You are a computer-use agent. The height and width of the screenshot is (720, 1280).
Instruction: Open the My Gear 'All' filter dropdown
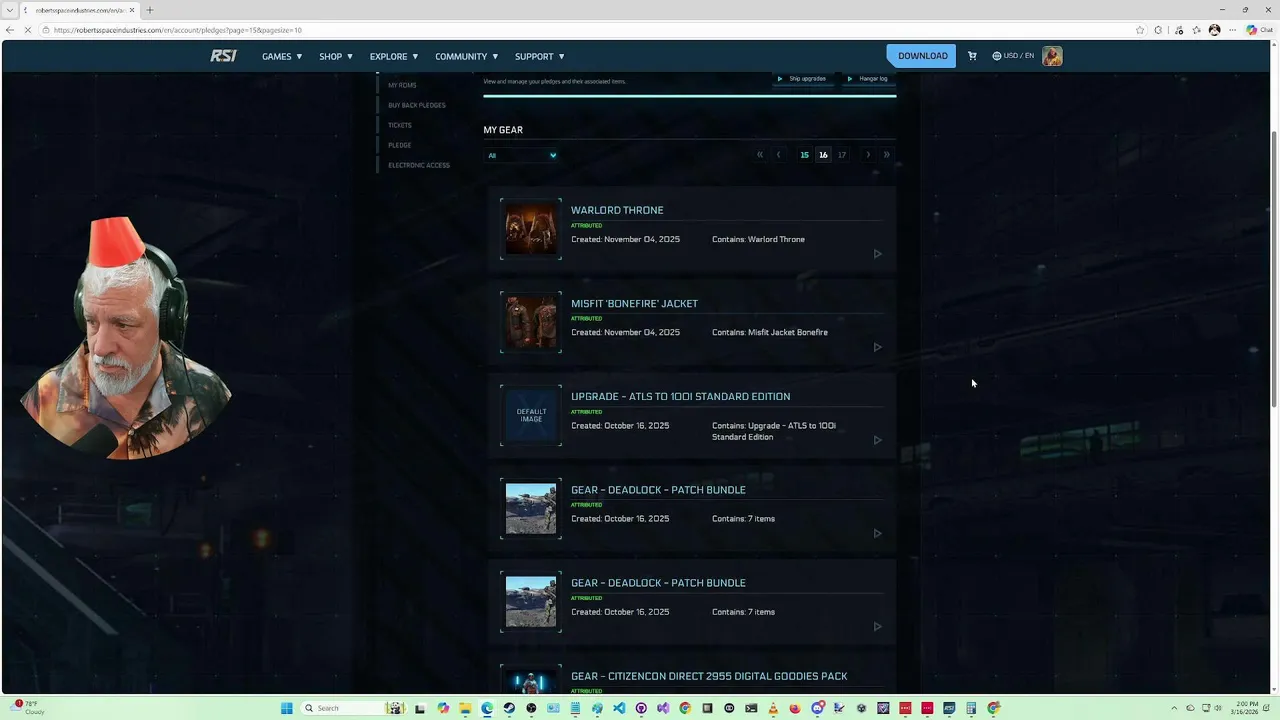tap(521, 155)
